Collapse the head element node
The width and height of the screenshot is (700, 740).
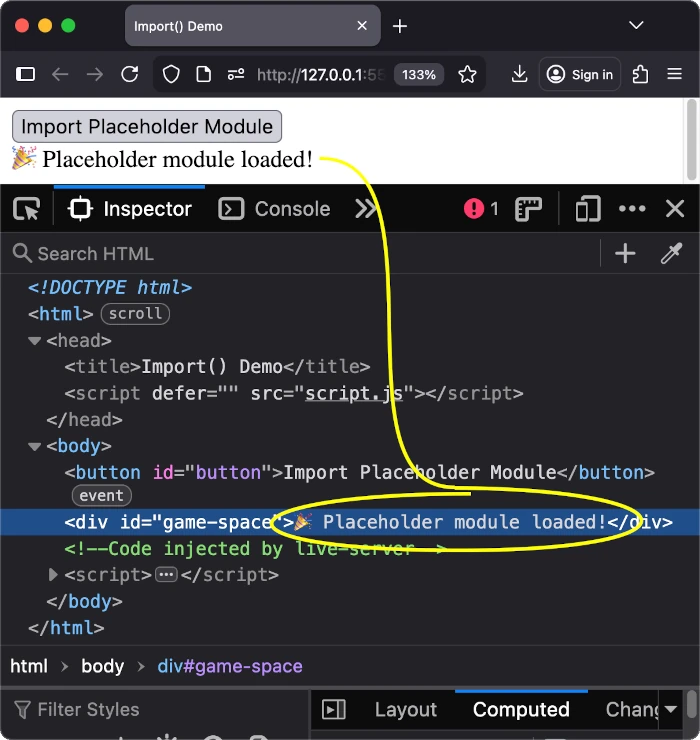click(x=34, y=341)
